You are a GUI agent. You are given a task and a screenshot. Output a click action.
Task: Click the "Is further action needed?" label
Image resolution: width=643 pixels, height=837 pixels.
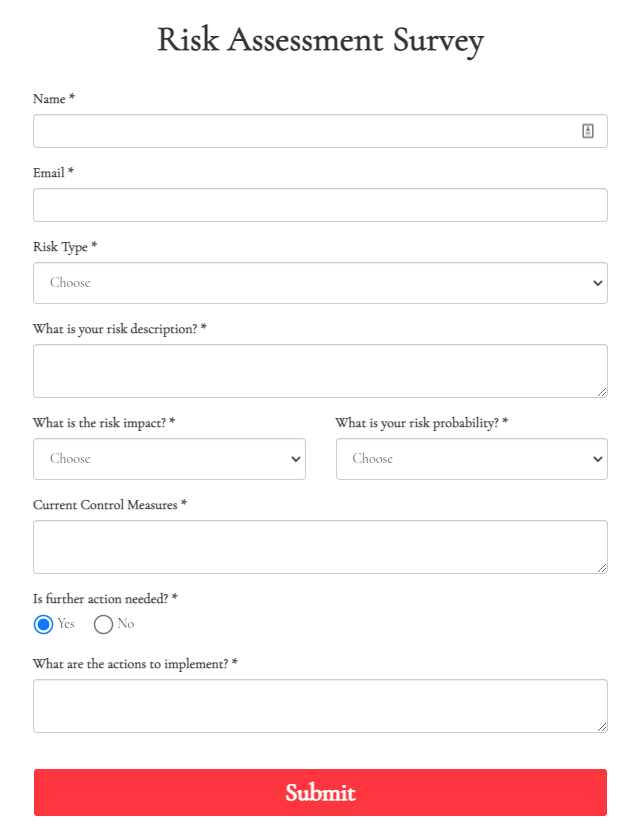(x=105, y=598)
